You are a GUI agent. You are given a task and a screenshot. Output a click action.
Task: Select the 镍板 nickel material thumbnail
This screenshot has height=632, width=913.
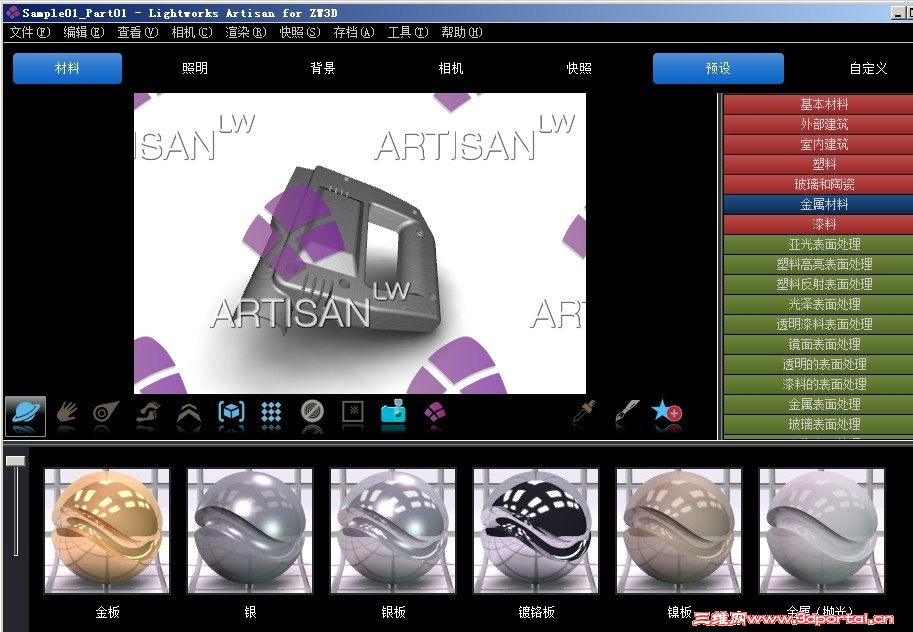pos(679,531)
